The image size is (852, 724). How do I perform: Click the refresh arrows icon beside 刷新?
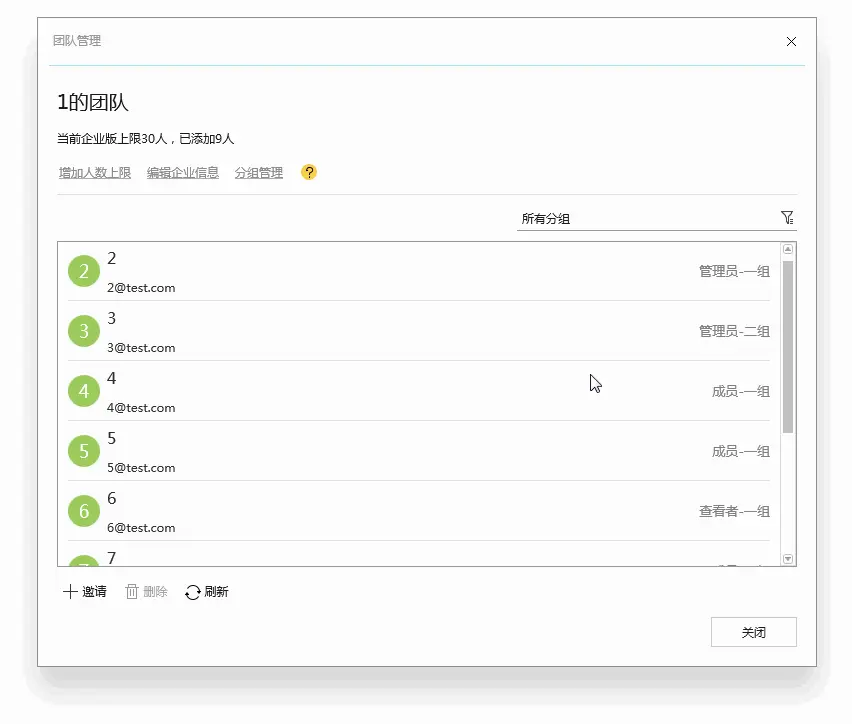point(190,591)
